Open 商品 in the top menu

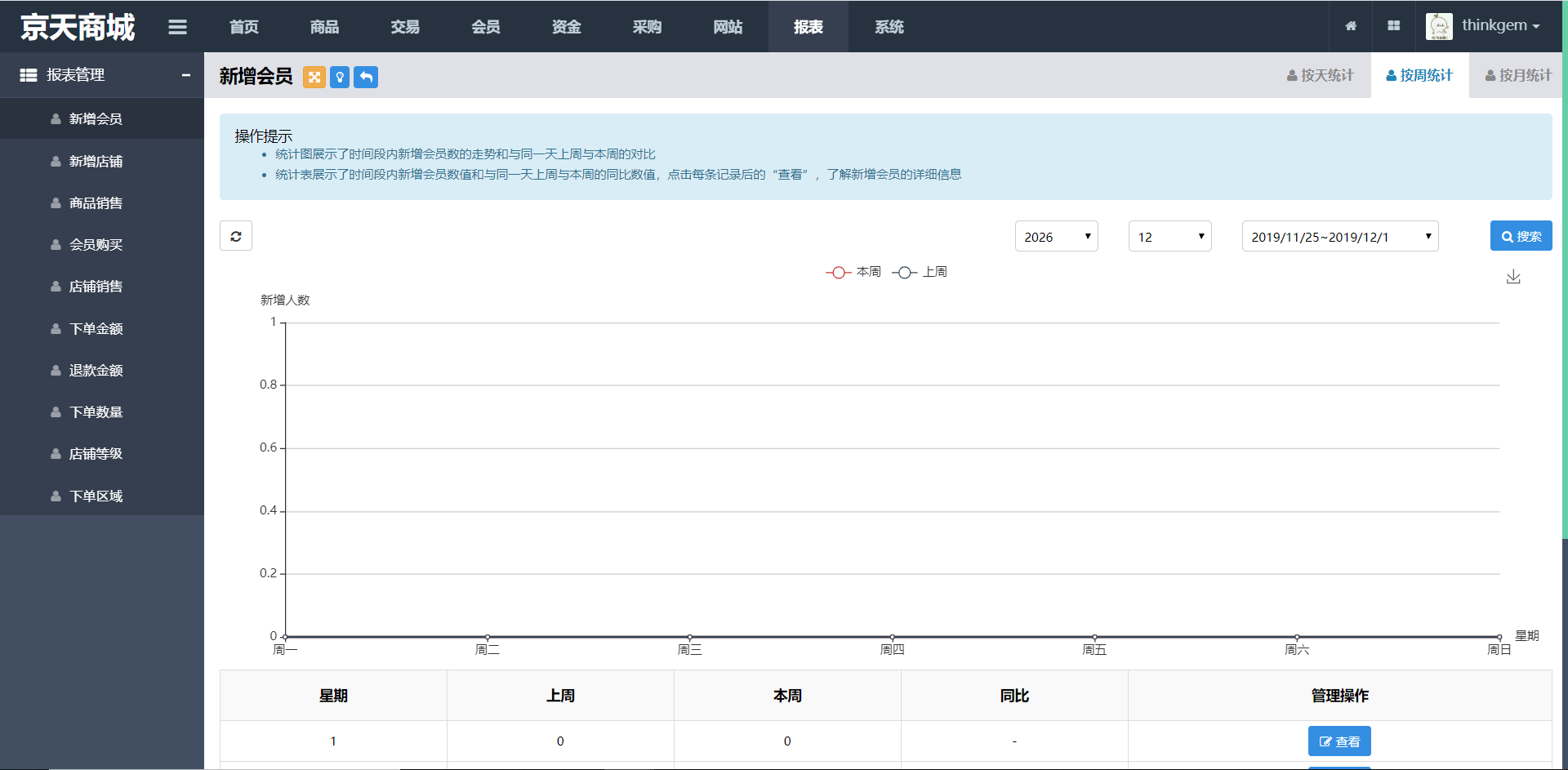pyautogui.click(x=324, y=27)
